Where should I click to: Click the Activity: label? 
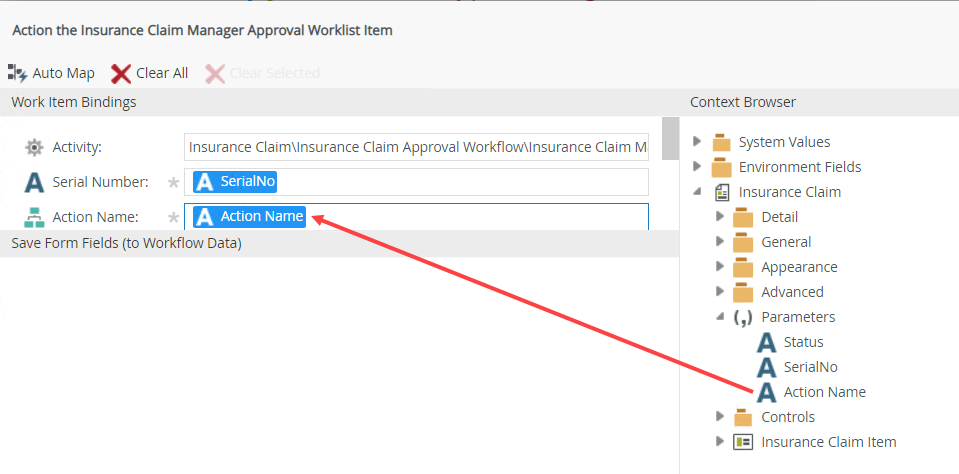click(x=77, y=148)
